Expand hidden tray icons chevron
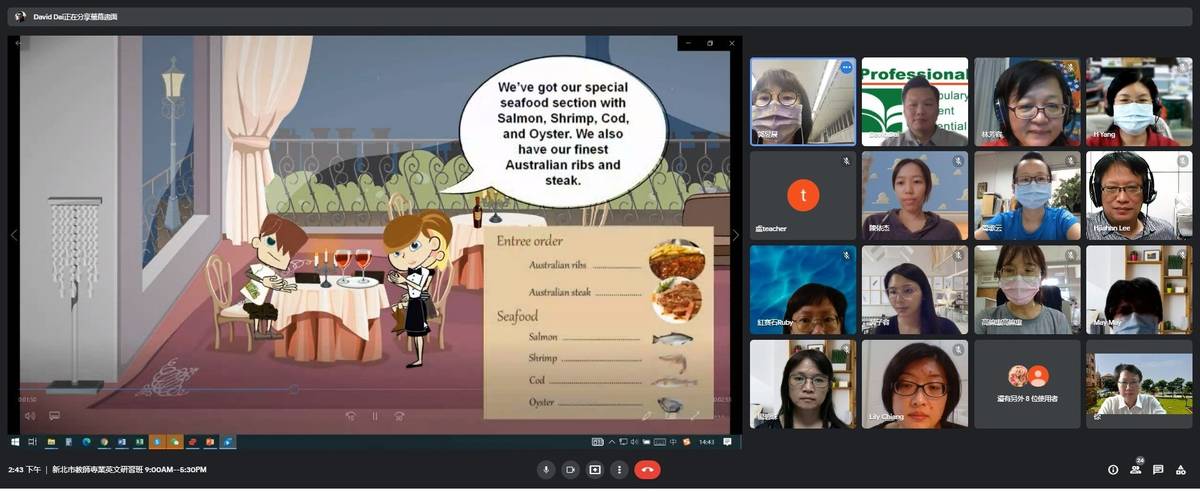 pos(612,441)
